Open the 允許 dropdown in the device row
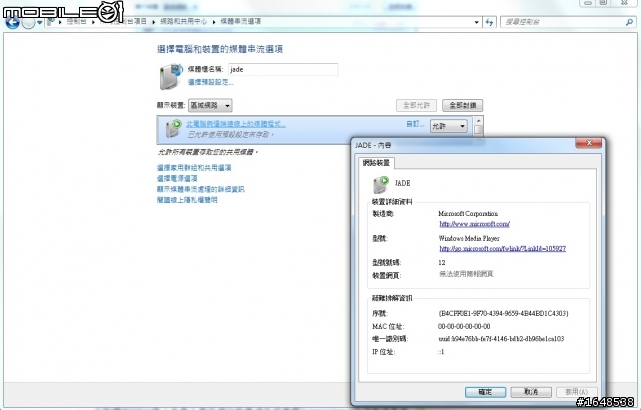641x410 pixels. coord(448,126)
